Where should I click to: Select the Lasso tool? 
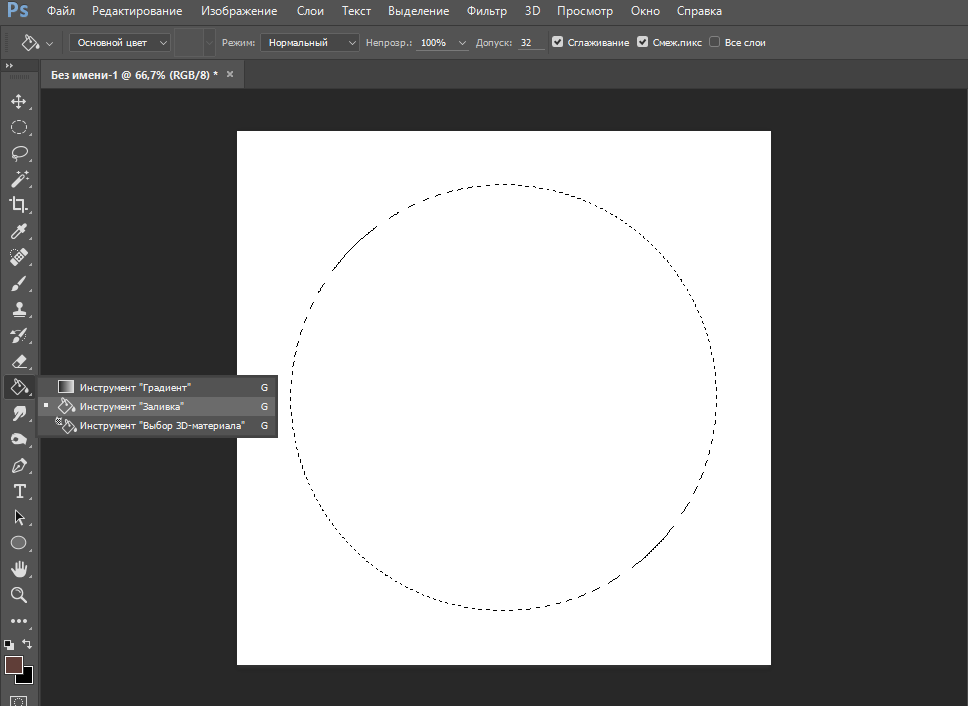click(18, 153)
